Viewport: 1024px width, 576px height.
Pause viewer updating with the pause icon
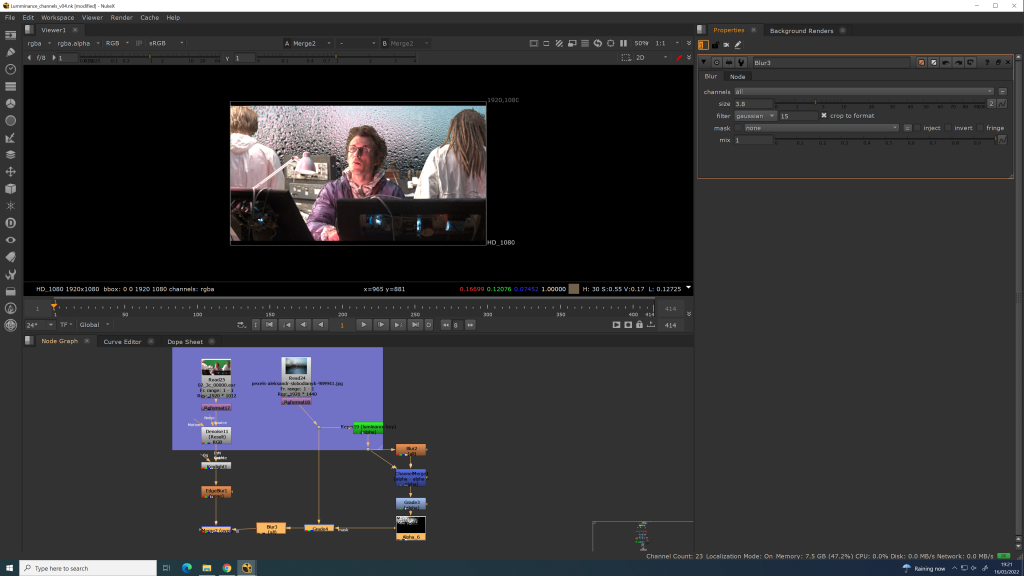click(x=624, y=43)
